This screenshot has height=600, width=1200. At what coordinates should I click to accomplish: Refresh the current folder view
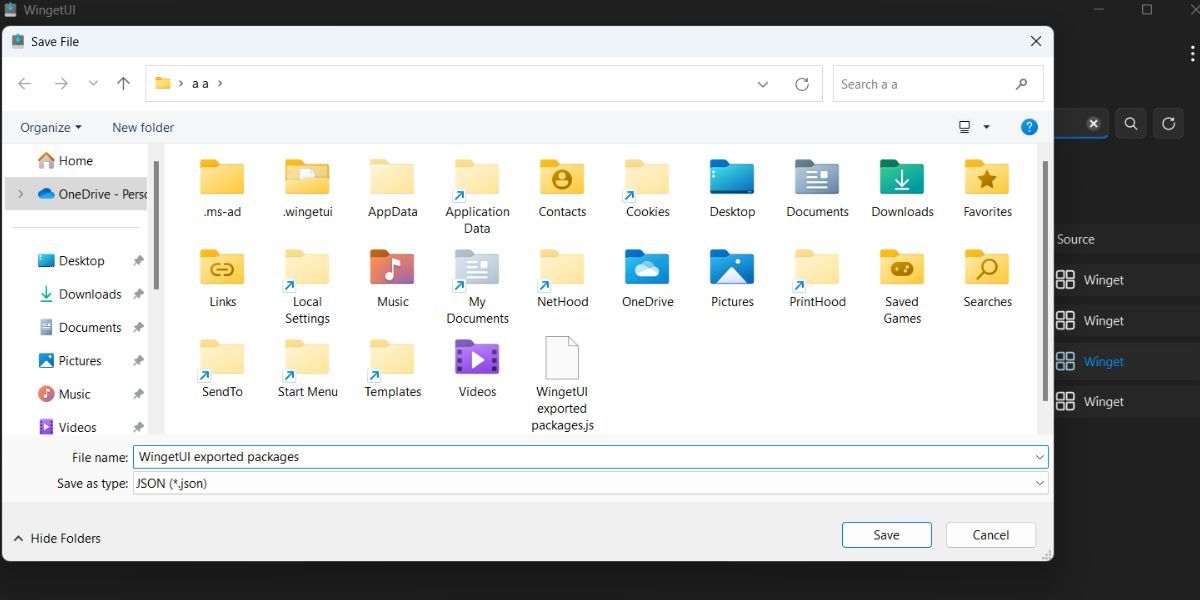tap(801, 84)
